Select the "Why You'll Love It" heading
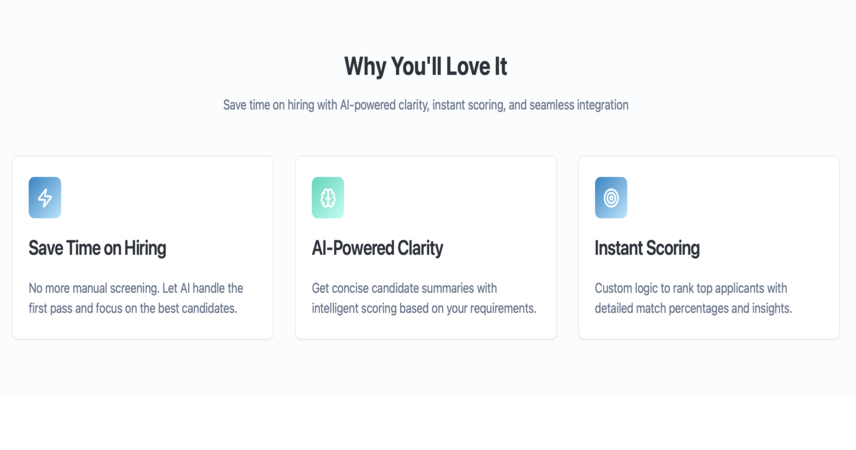The height and width of the screenshot is (450, 856). pos(425,67)
